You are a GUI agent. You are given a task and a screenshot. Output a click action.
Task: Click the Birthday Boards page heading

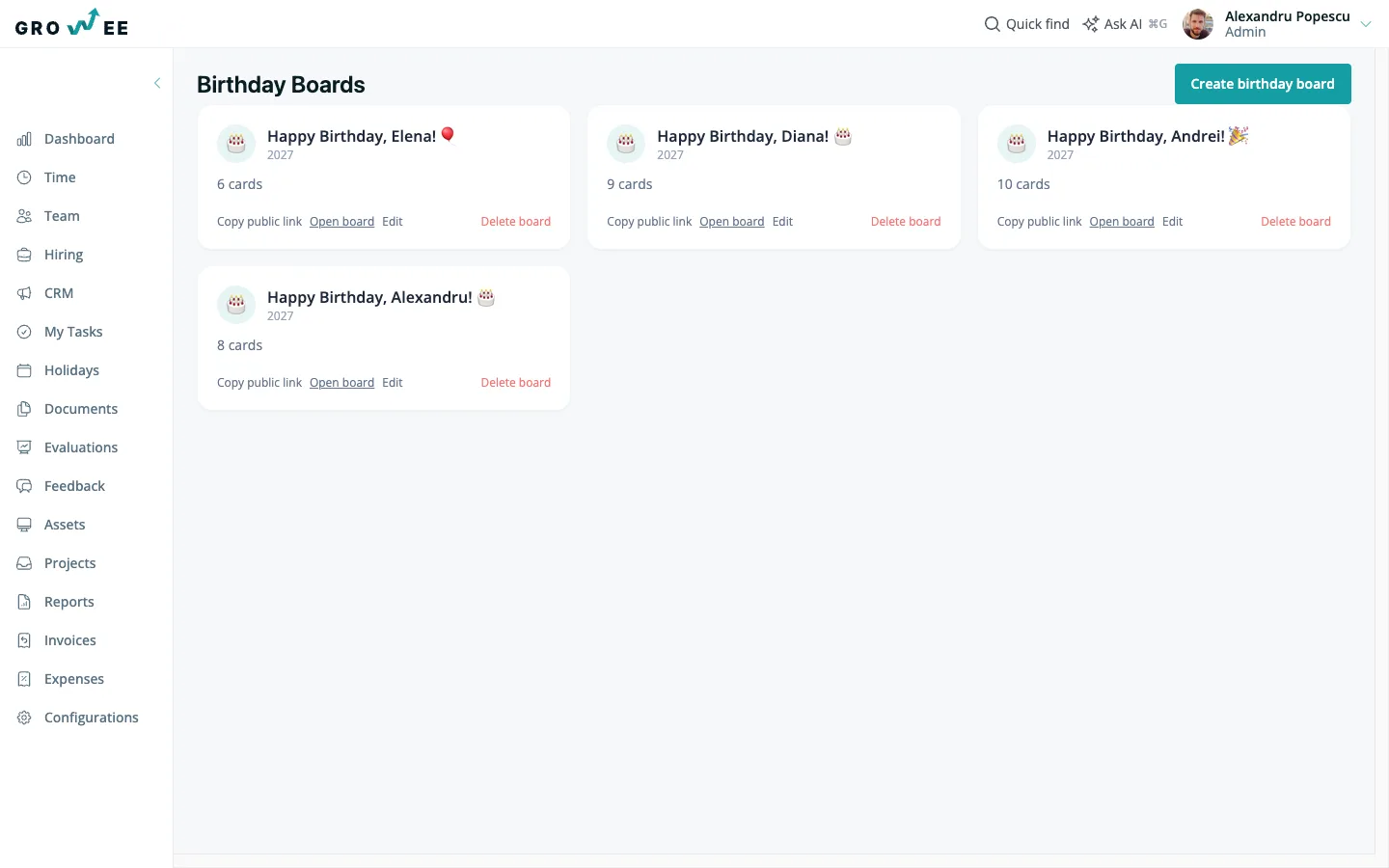point(281,85)
